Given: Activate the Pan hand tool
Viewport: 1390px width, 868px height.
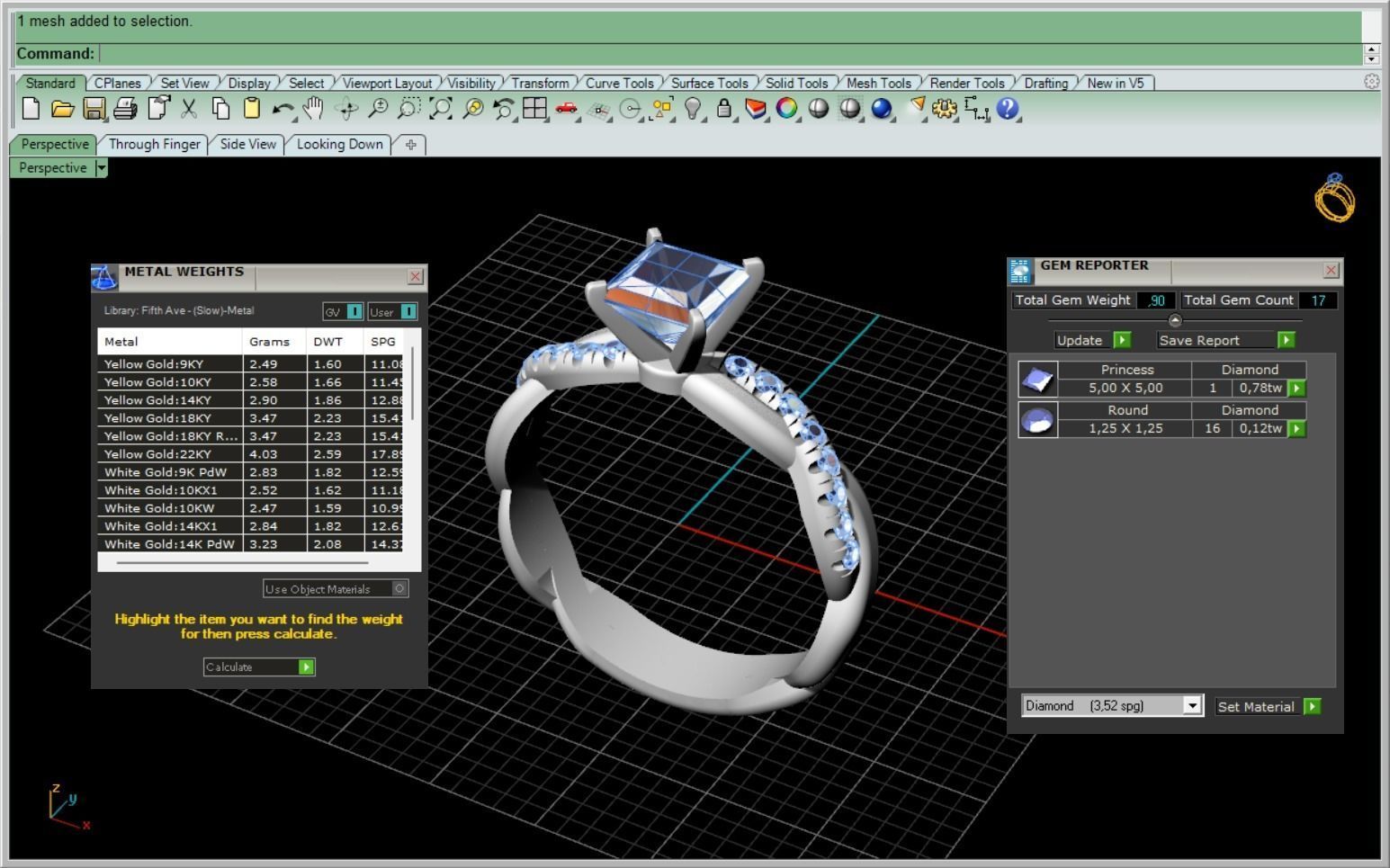Looking at the screenshot, I should pyautogui.click(x=313, y=109).
